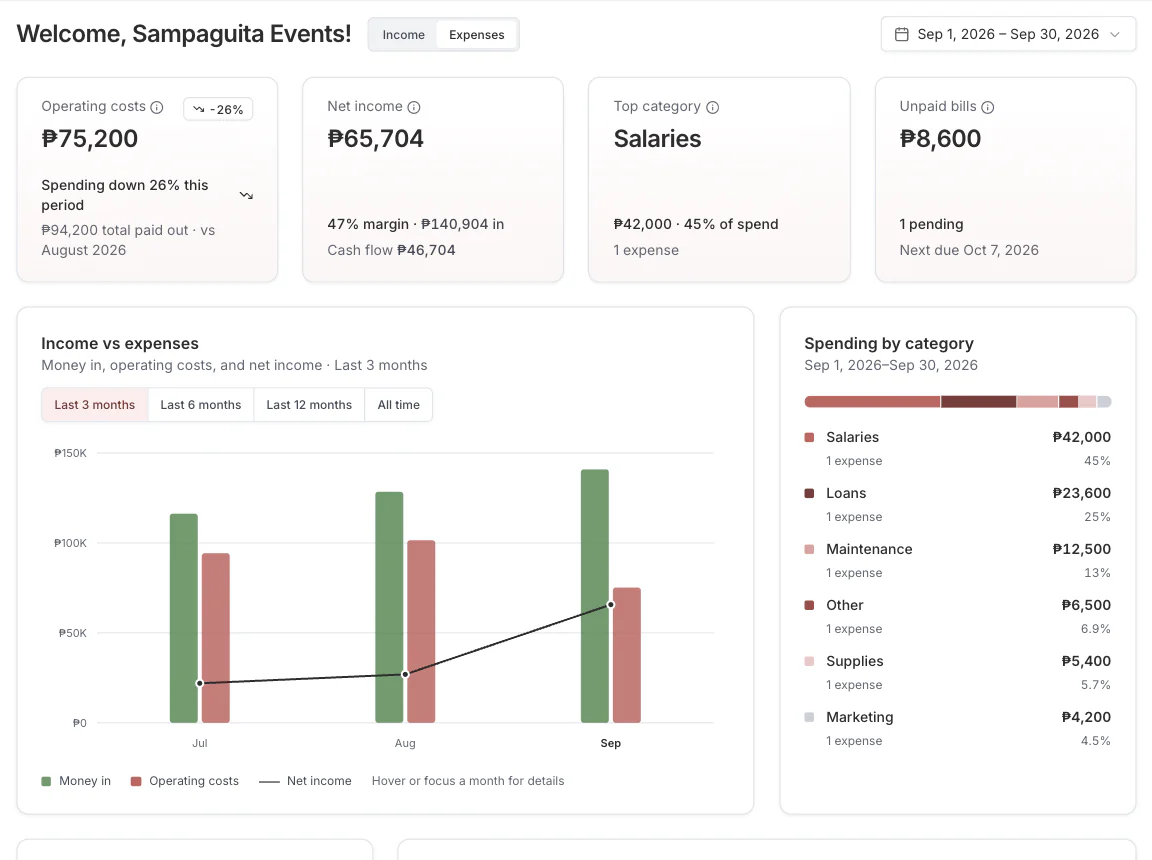Select the Supplies ₱5,400 category row
Viewport: 1152px width, 860px height.
(x=957, y=672)
